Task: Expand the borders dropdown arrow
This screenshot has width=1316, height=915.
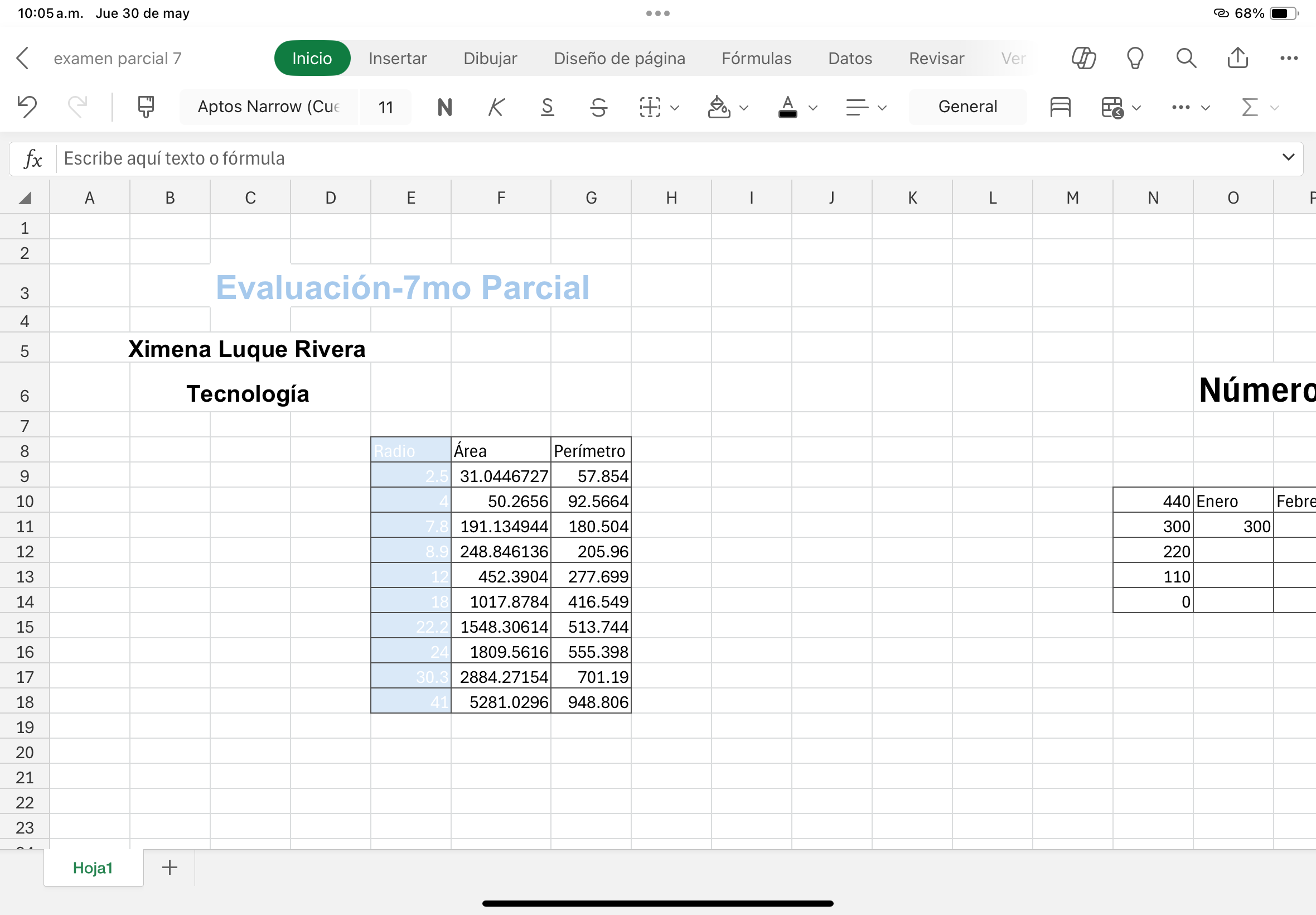Action: tap(675, 108)
